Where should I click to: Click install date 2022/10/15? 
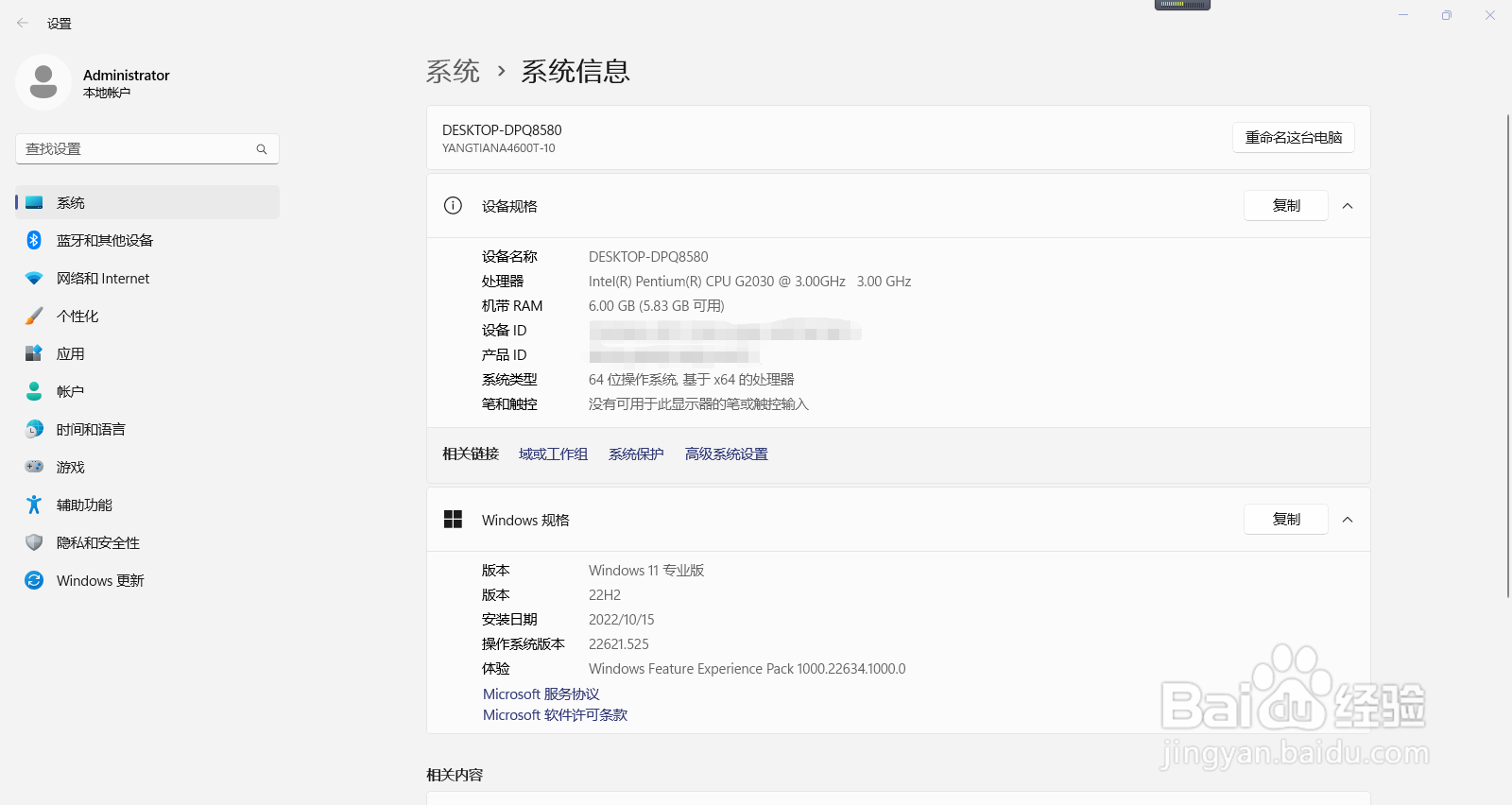tap(621, 620)
